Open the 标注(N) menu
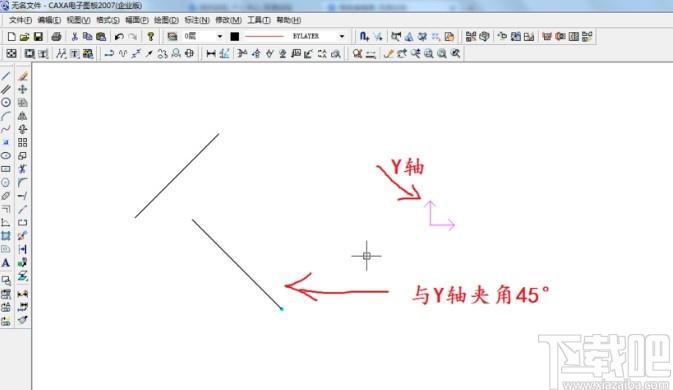Image resolution: width=673 pixels, height=390 pixels. point(197,20)
